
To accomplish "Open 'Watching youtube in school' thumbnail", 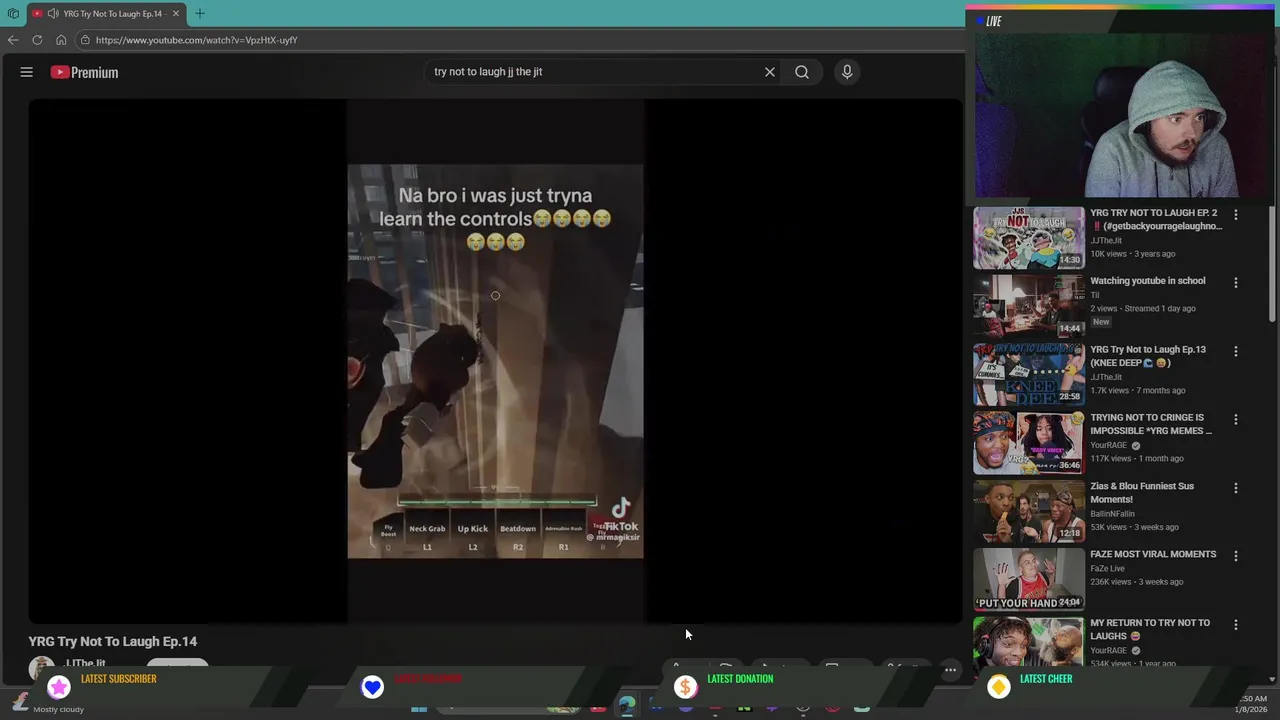I will pos(1029,306).
